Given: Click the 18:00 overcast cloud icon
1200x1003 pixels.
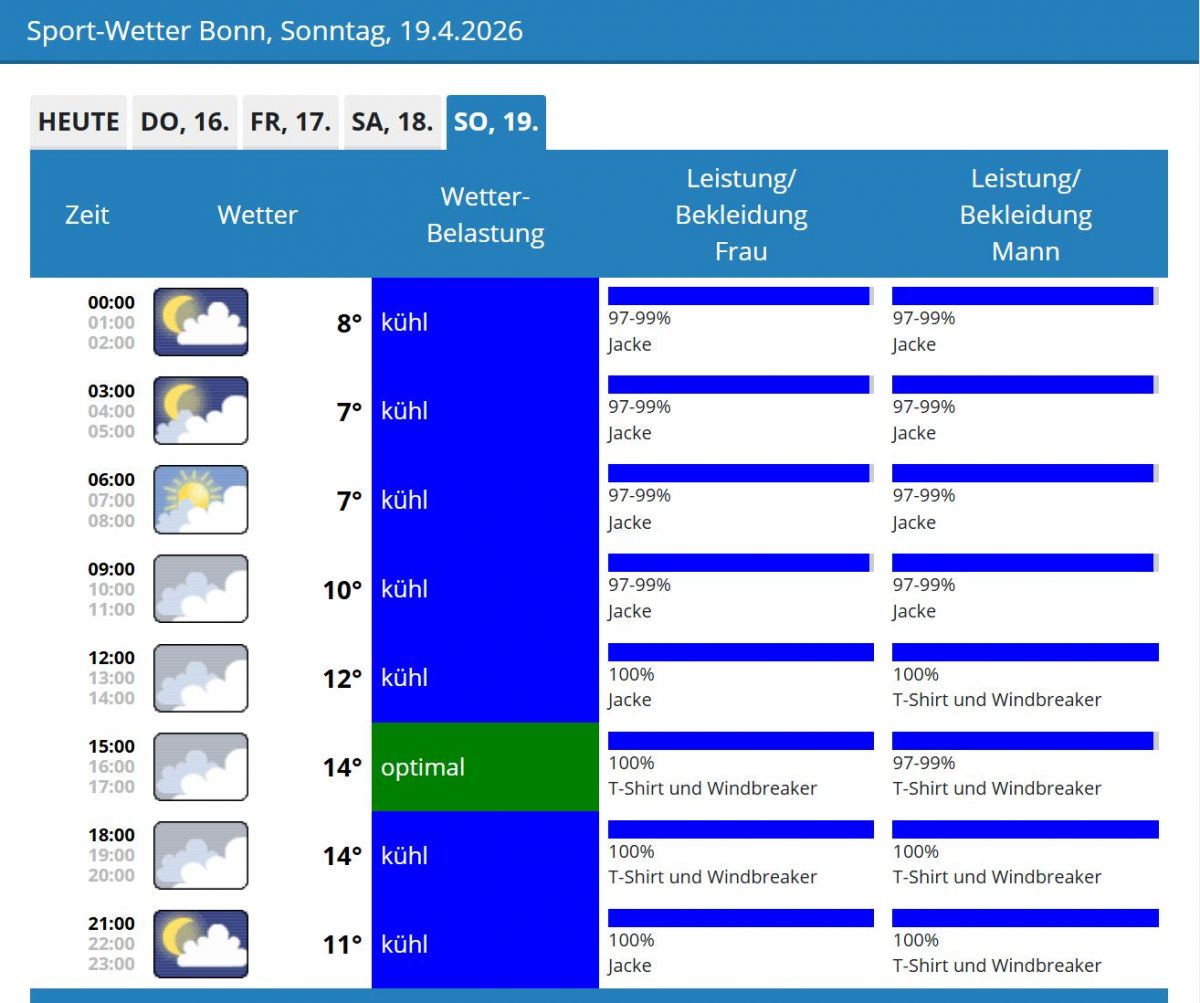Looking at the screenshot, I should (x=200, y=856).
